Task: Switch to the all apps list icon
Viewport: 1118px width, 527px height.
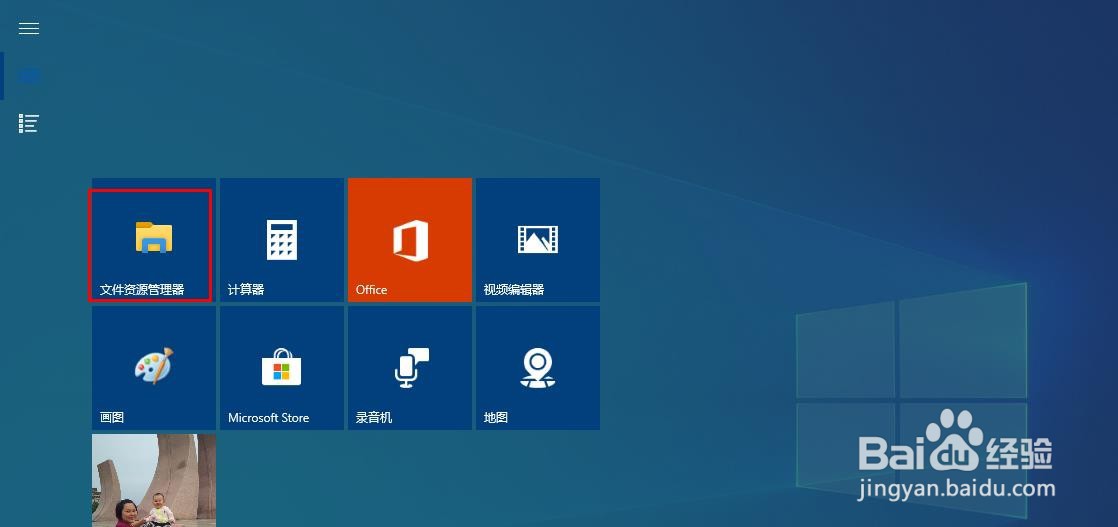Action: pos(29,123)
